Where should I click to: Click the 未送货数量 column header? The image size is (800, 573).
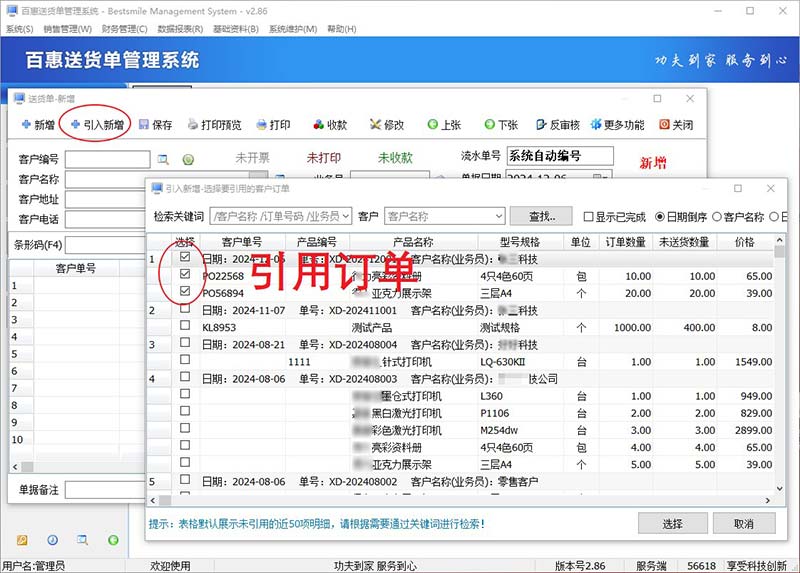[x=684, y=242]
